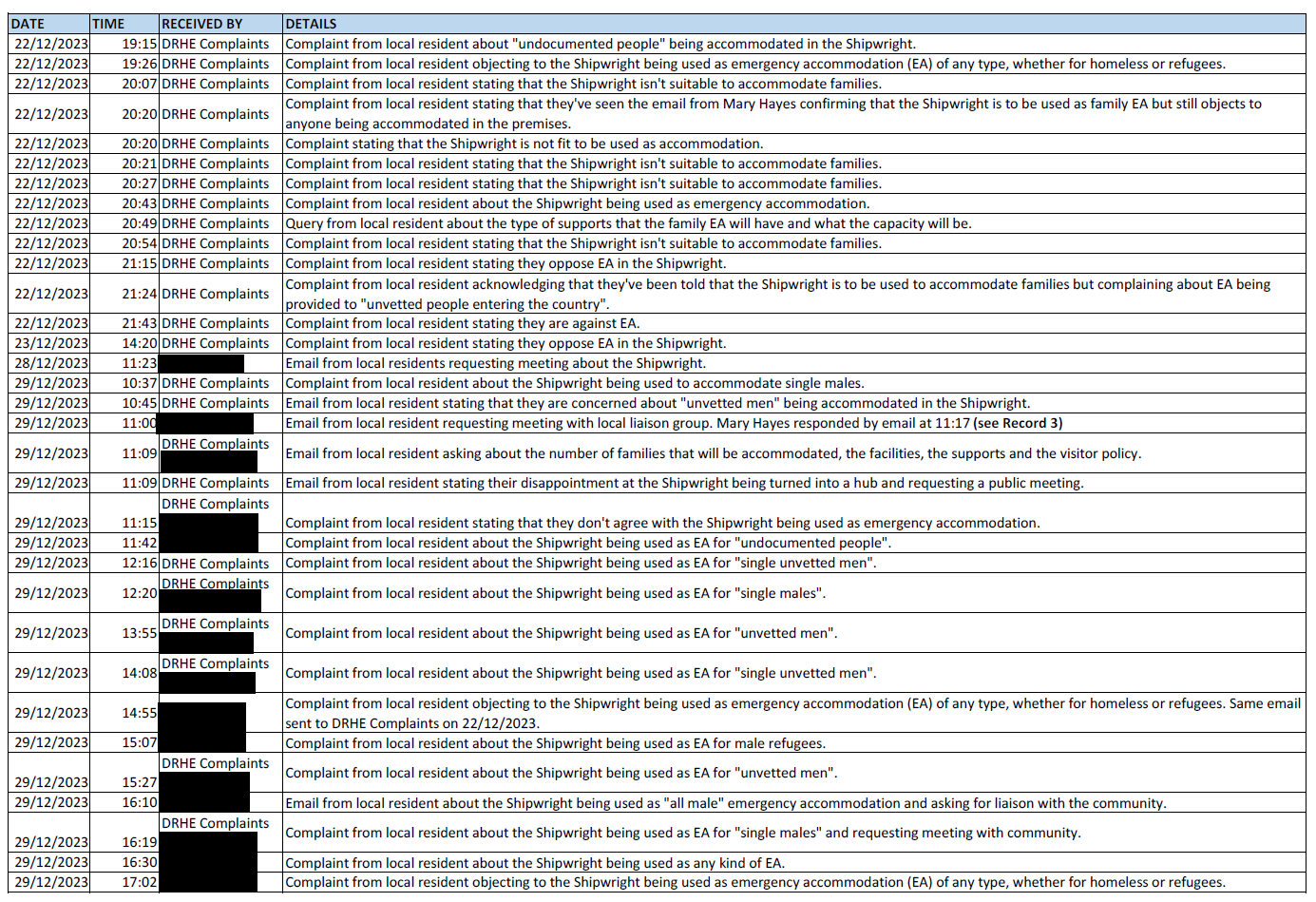Image resolution: width=1316 pixels, height=902 pixels.
Task: Select the 28/12/2023 date cell
Action: [48, 363]
